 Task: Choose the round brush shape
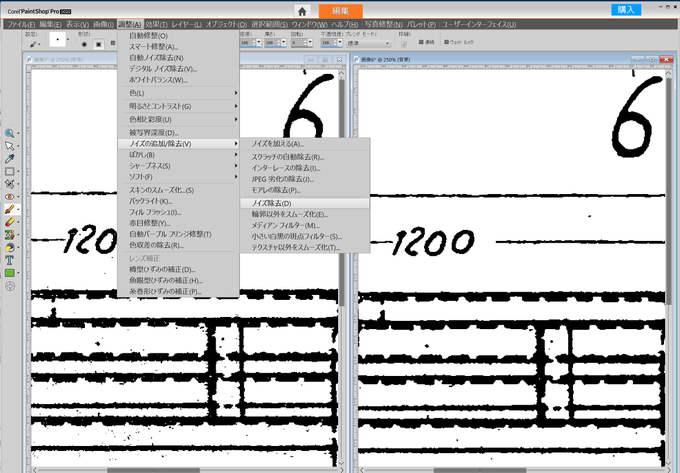tap(84, 44)
